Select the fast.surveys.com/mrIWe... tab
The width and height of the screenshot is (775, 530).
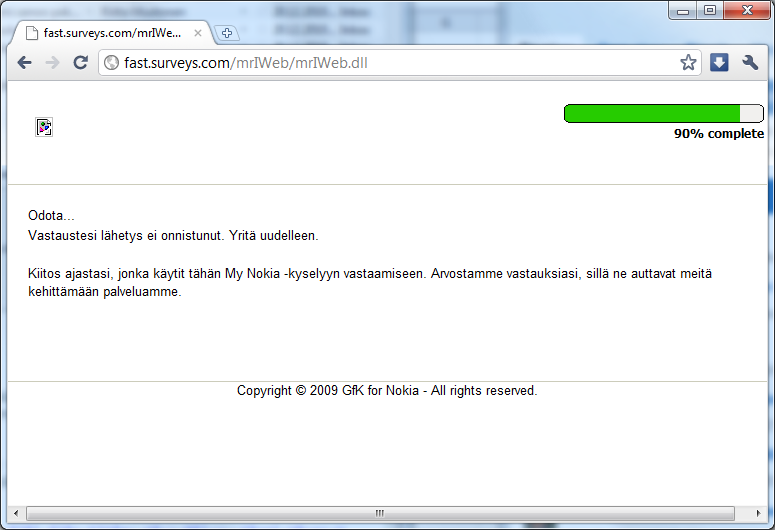pyautogui.click(x=110, y=33)
